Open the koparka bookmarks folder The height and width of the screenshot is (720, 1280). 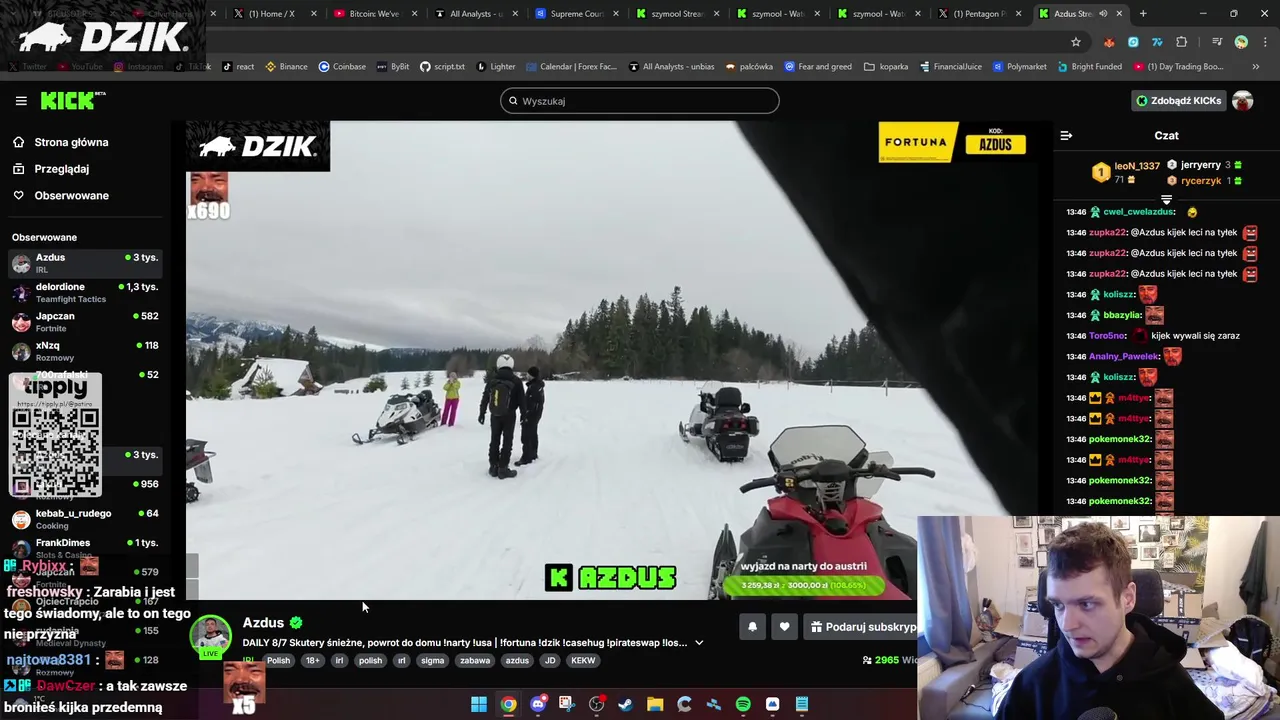886,66
